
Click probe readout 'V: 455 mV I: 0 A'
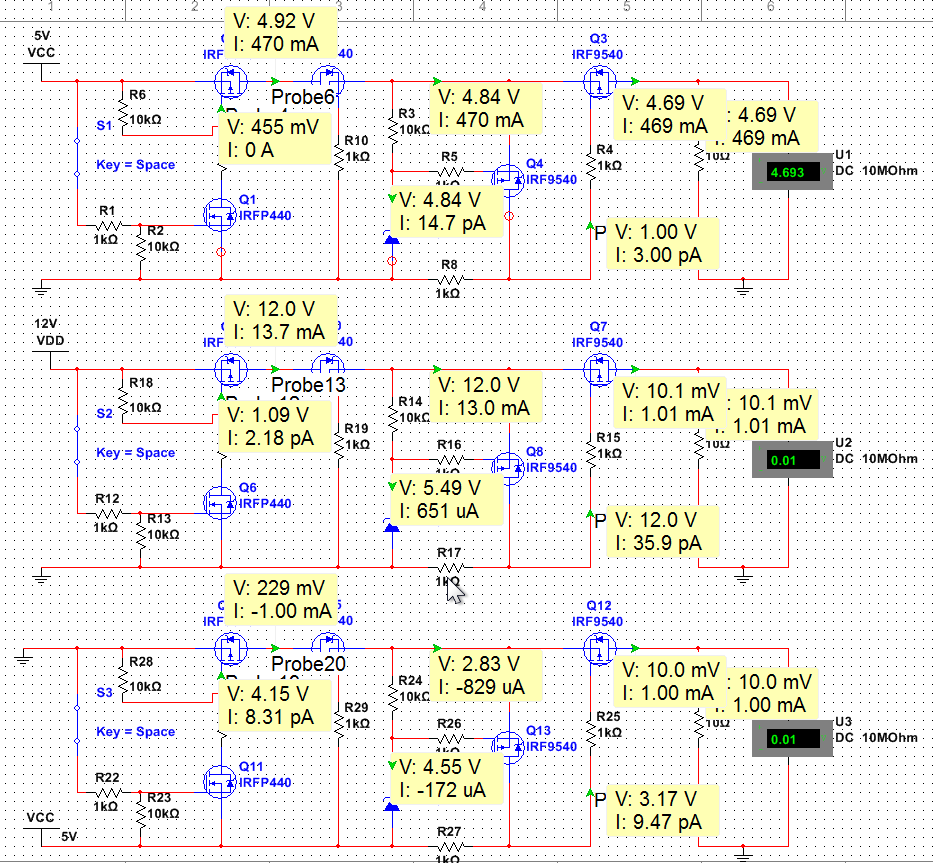[x=275, y=139]
